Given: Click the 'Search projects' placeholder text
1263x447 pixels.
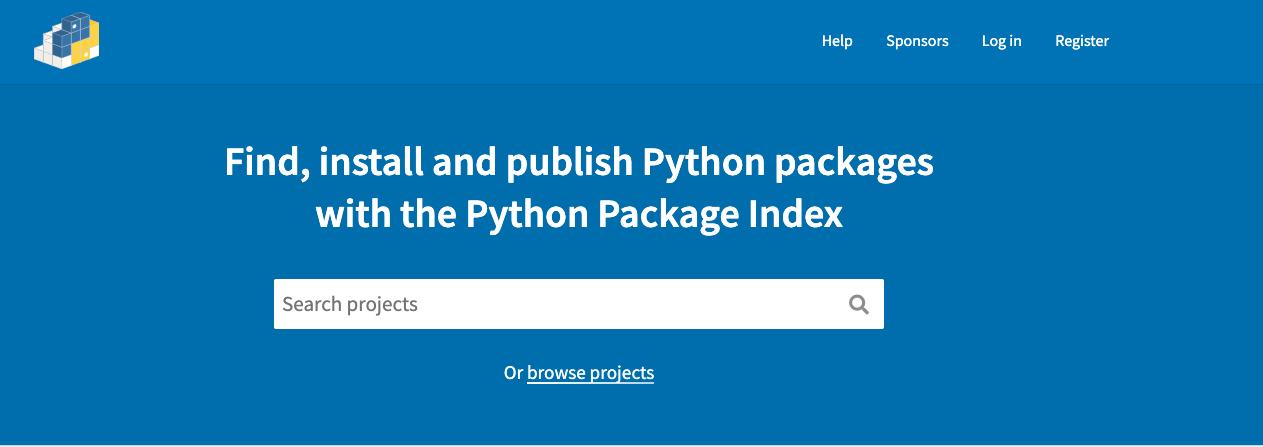Looking at the screenshot, I should [x=350, y=304].
